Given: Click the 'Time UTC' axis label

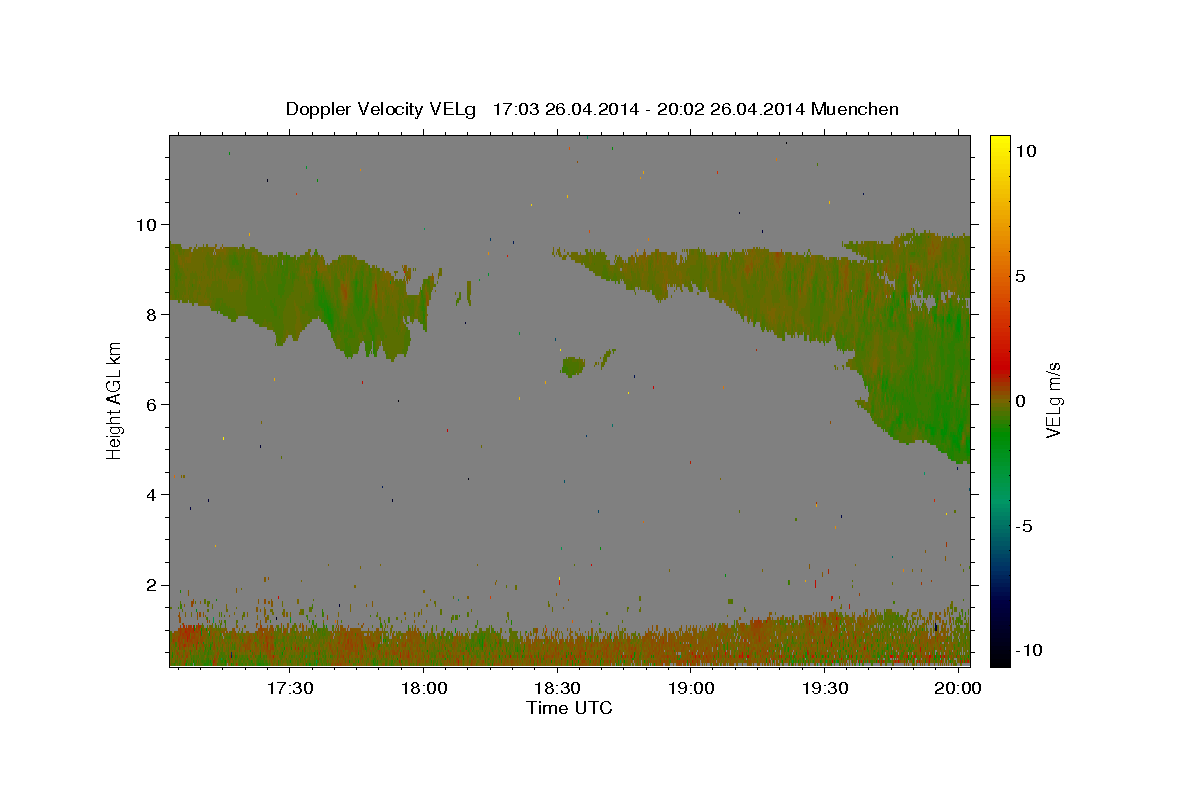Looking at the screenshot, I should tap(569, 708).
